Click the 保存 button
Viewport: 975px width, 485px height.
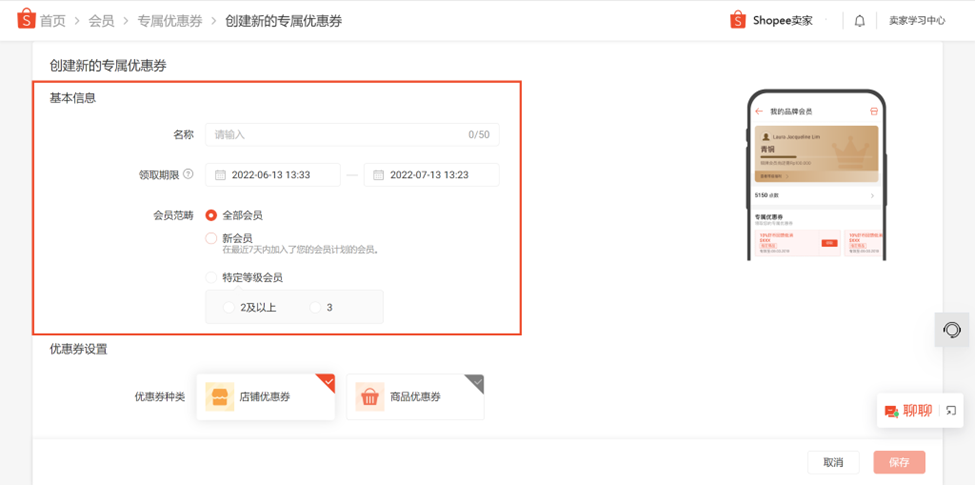coord(899,463)
